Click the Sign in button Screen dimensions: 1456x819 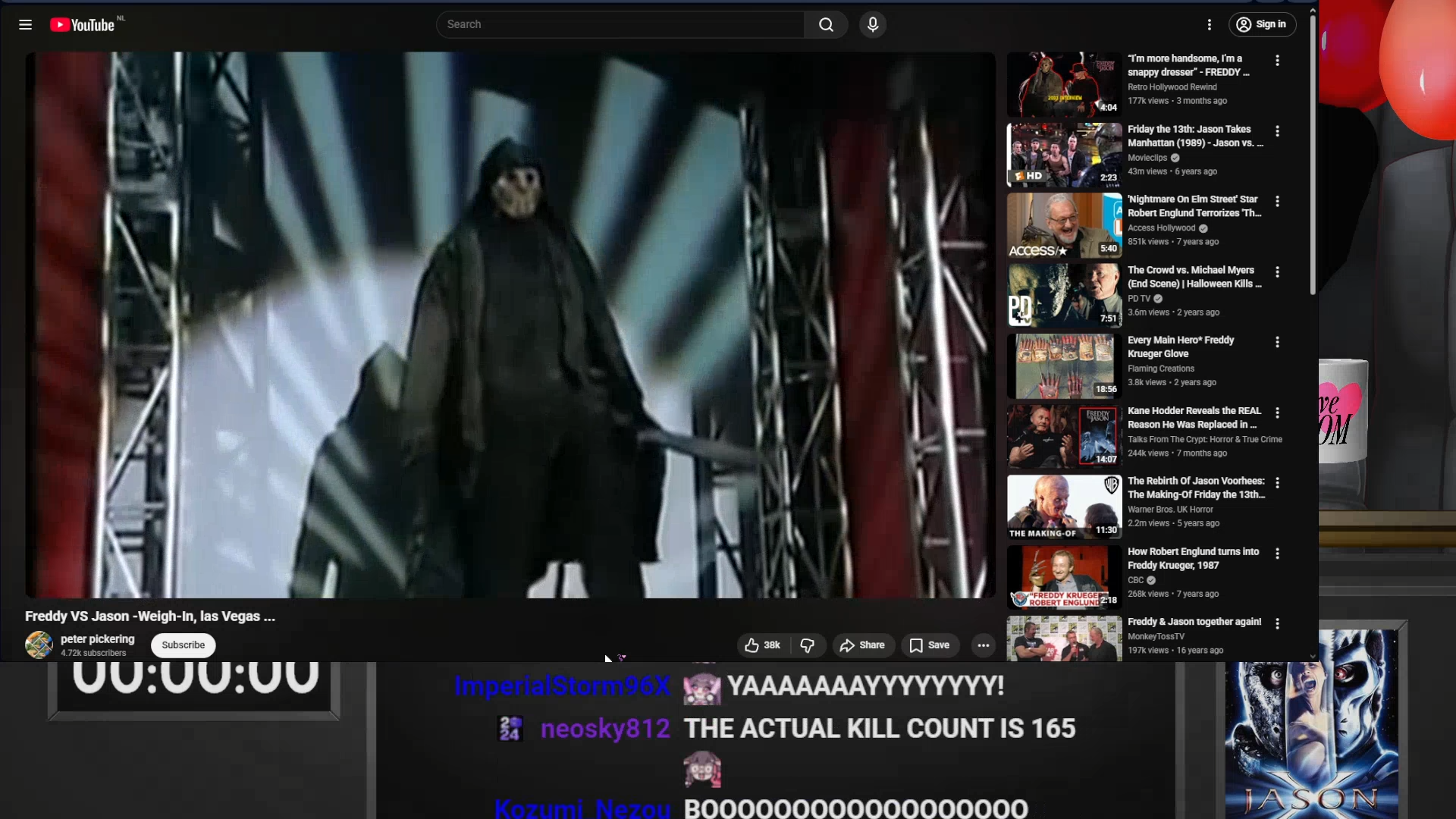pos(1262,24)
